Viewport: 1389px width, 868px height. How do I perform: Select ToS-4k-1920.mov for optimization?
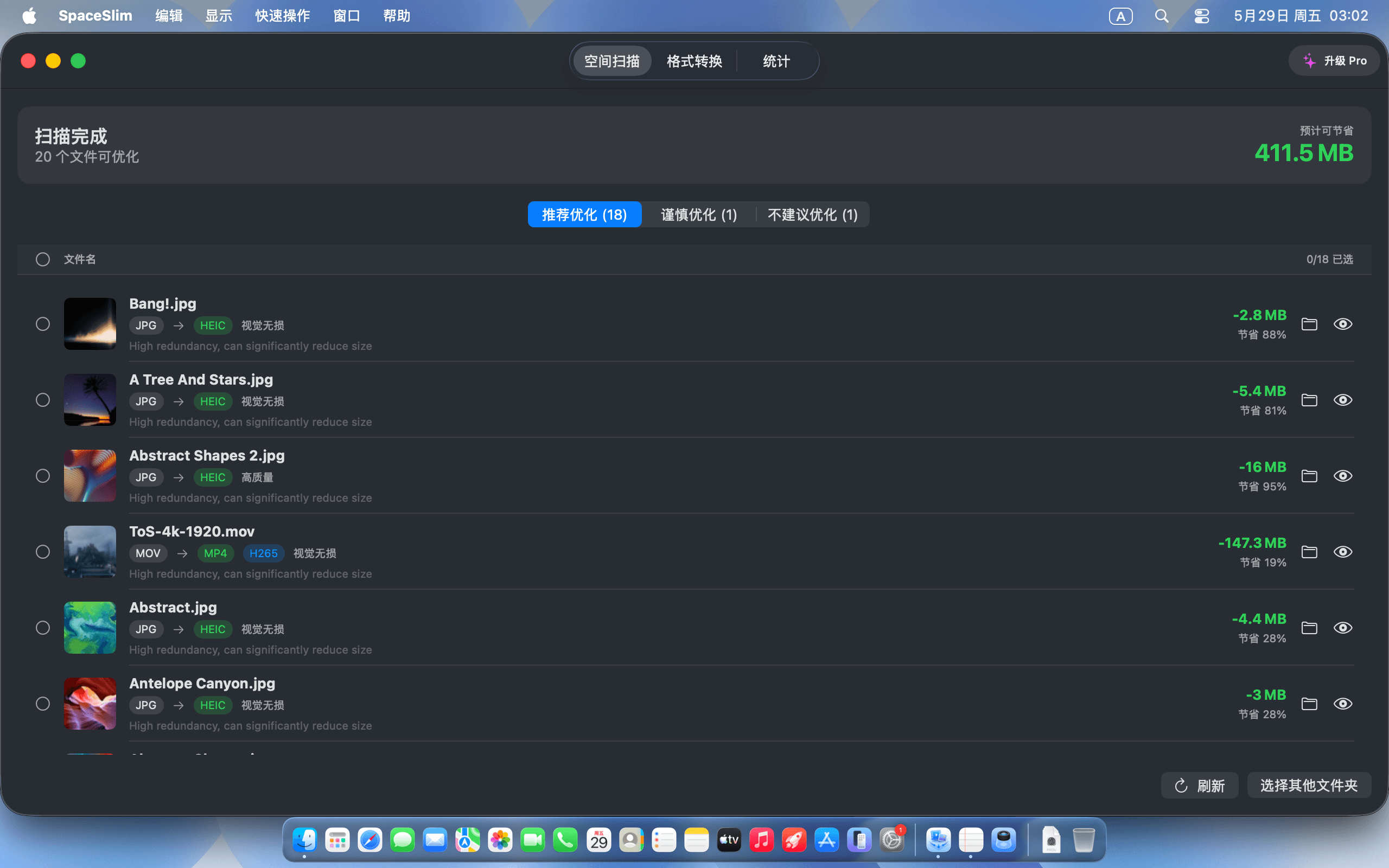click(43, 552)
